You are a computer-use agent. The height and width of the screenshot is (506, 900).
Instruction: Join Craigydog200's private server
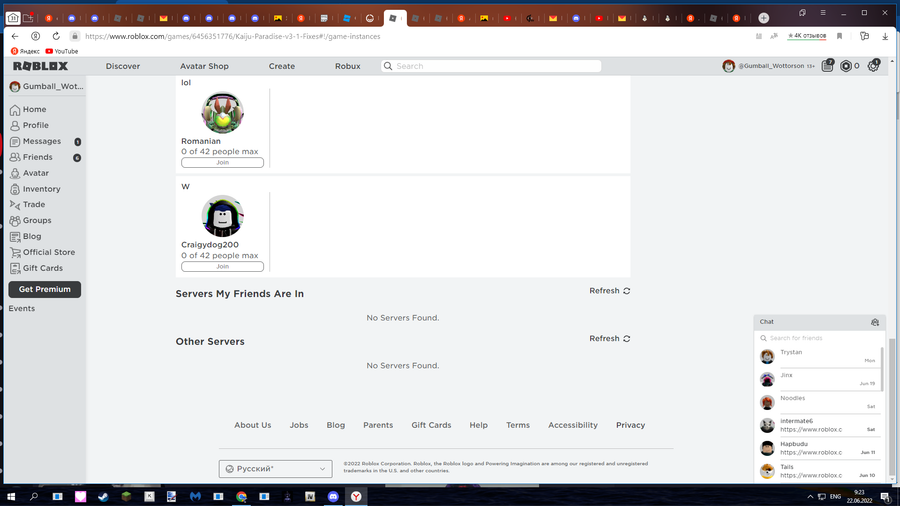click(x=222, y=266)
